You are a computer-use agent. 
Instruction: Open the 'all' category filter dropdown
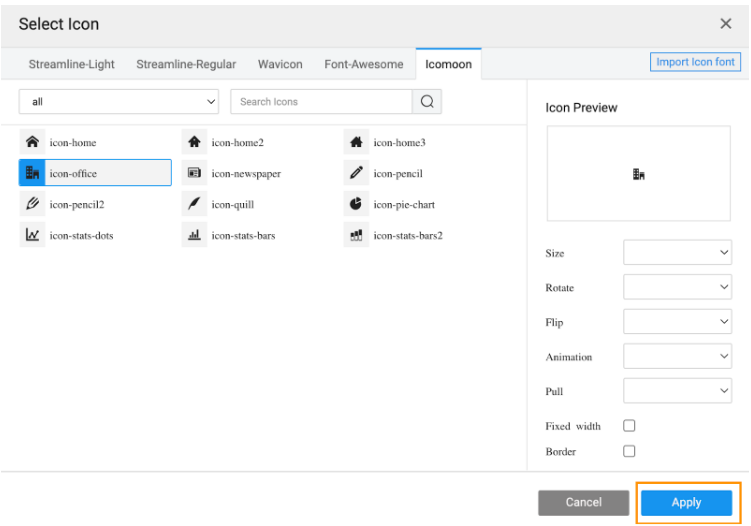pos(119,102)
